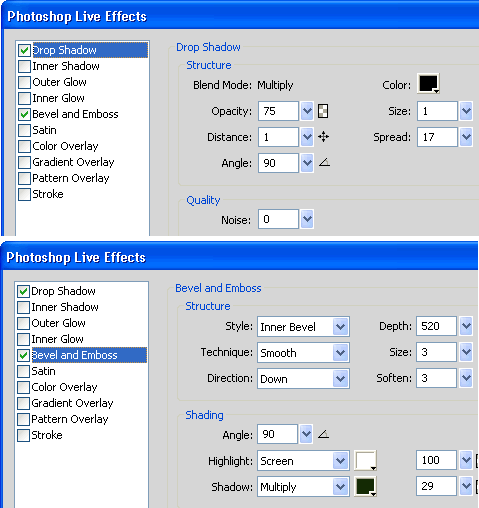The image size is (479, 508).
Task: Open the Spread dropdown arrow
Action: click(x=466, y=137)
